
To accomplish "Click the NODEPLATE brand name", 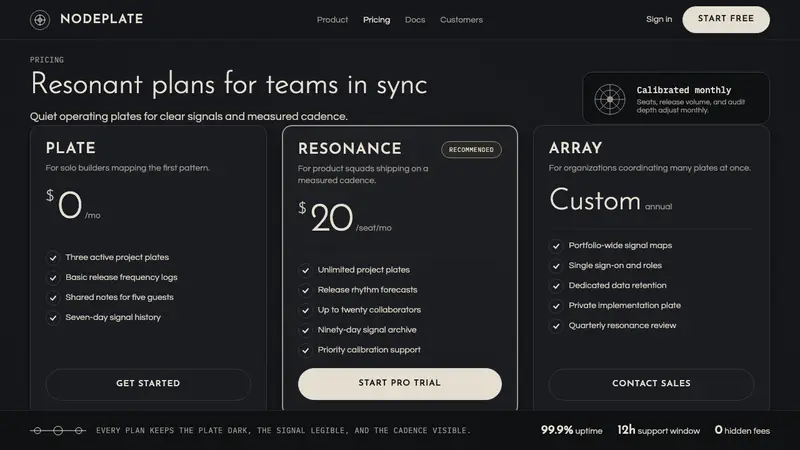I will [x=102, y=19].
